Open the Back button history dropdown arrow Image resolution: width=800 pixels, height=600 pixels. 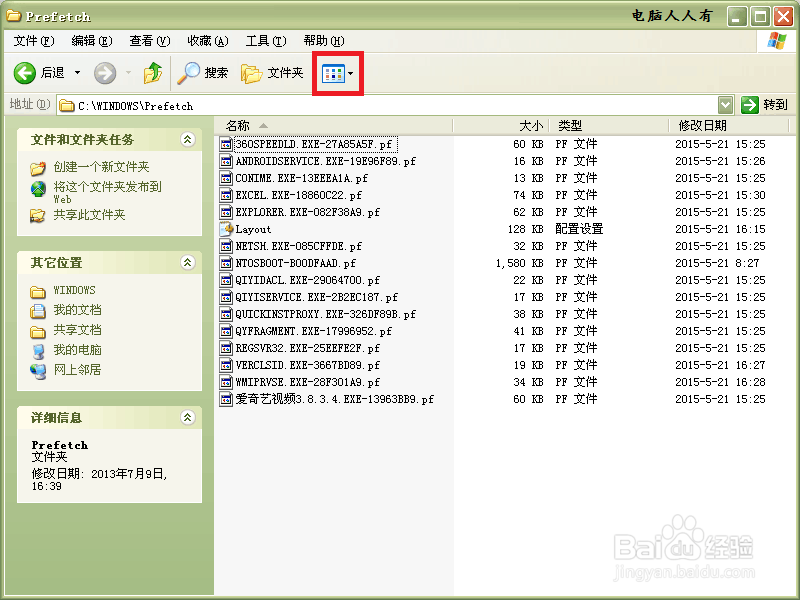pos(78,73)
